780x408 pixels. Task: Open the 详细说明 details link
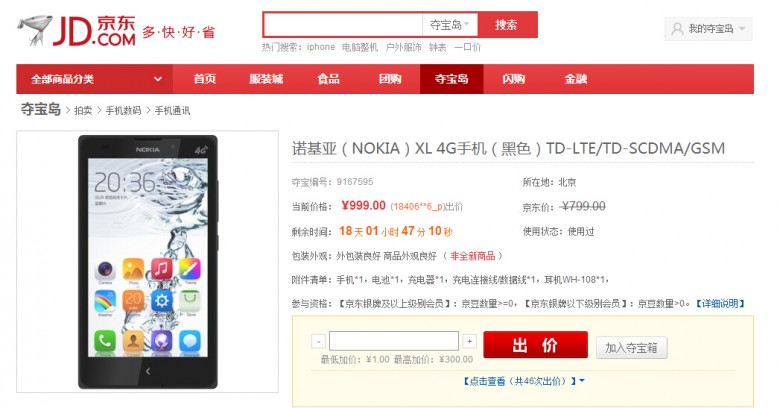719,304
